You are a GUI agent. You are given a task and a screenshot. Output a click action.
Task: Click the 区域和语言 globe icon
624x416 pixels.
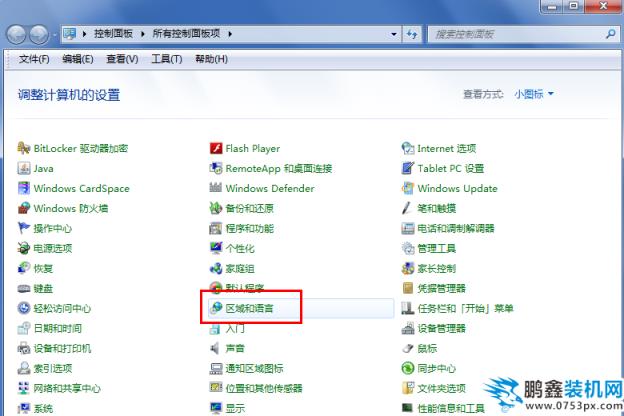[x=216, y=308]
